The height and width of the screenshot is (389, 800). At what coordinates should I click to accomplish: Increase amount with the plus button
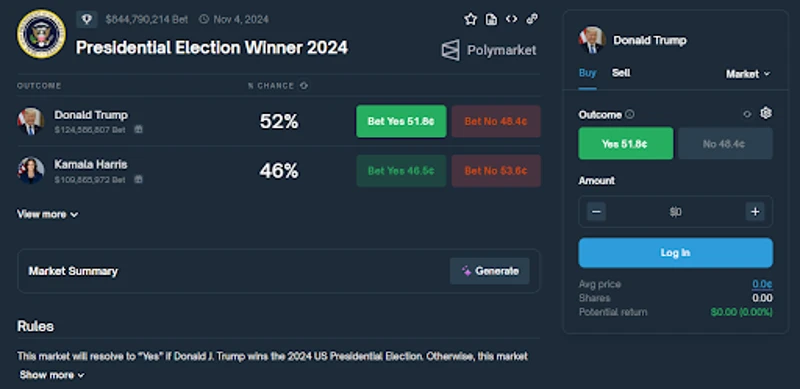(x=755, y=211)
